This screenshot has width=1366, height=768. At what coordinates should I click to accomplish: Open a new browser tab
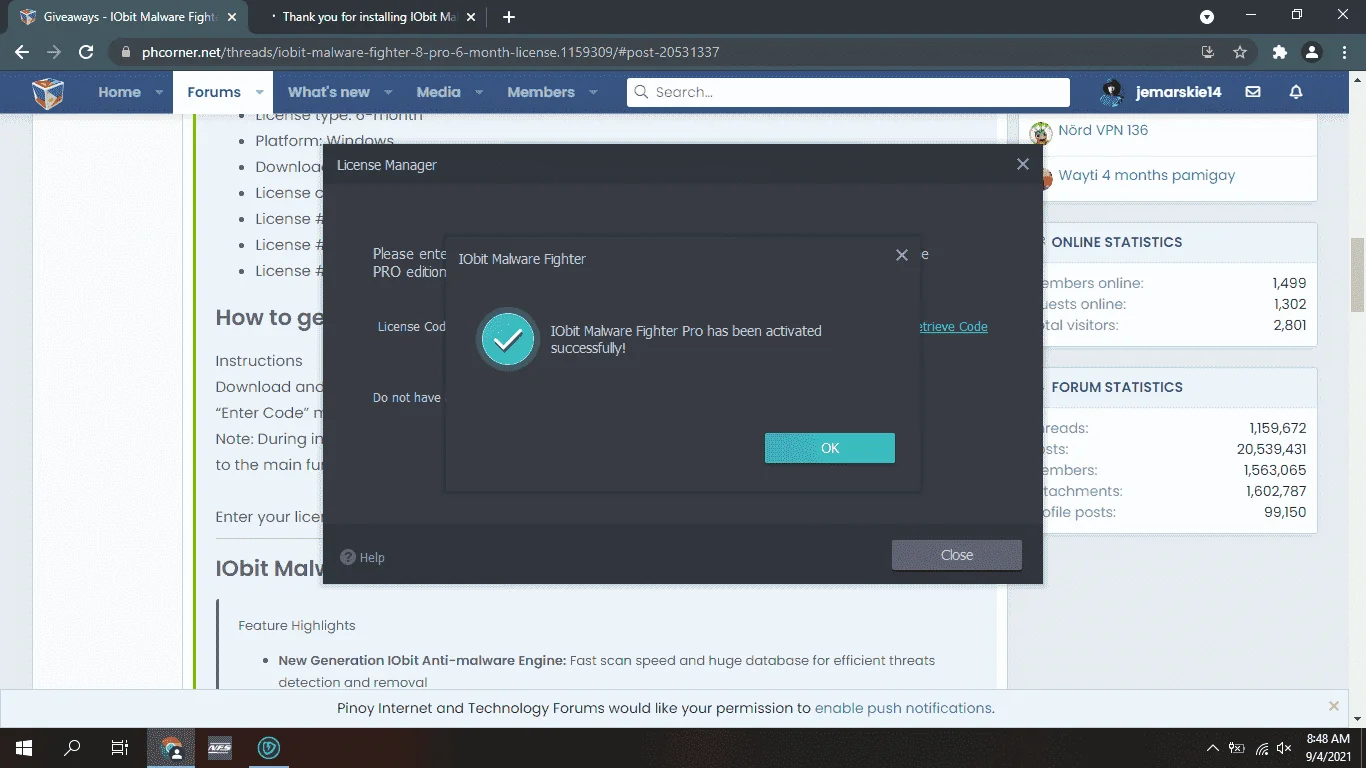coord(509,17)
